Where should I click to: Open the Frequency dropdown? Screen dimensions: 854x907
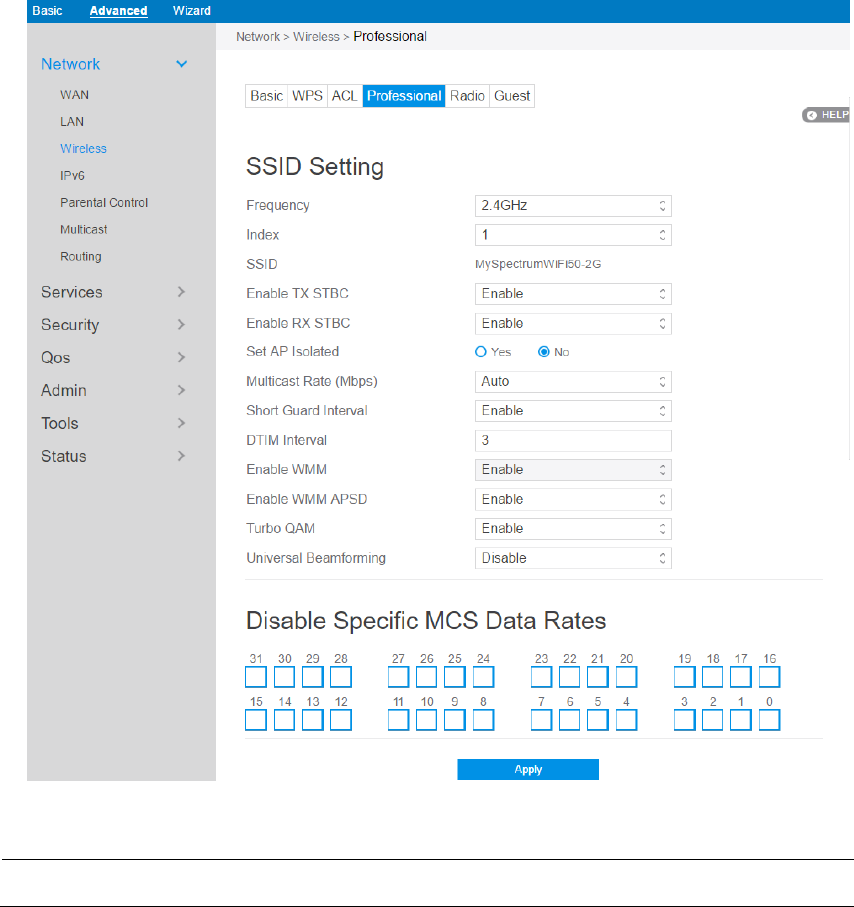click(x=572, y=206)
